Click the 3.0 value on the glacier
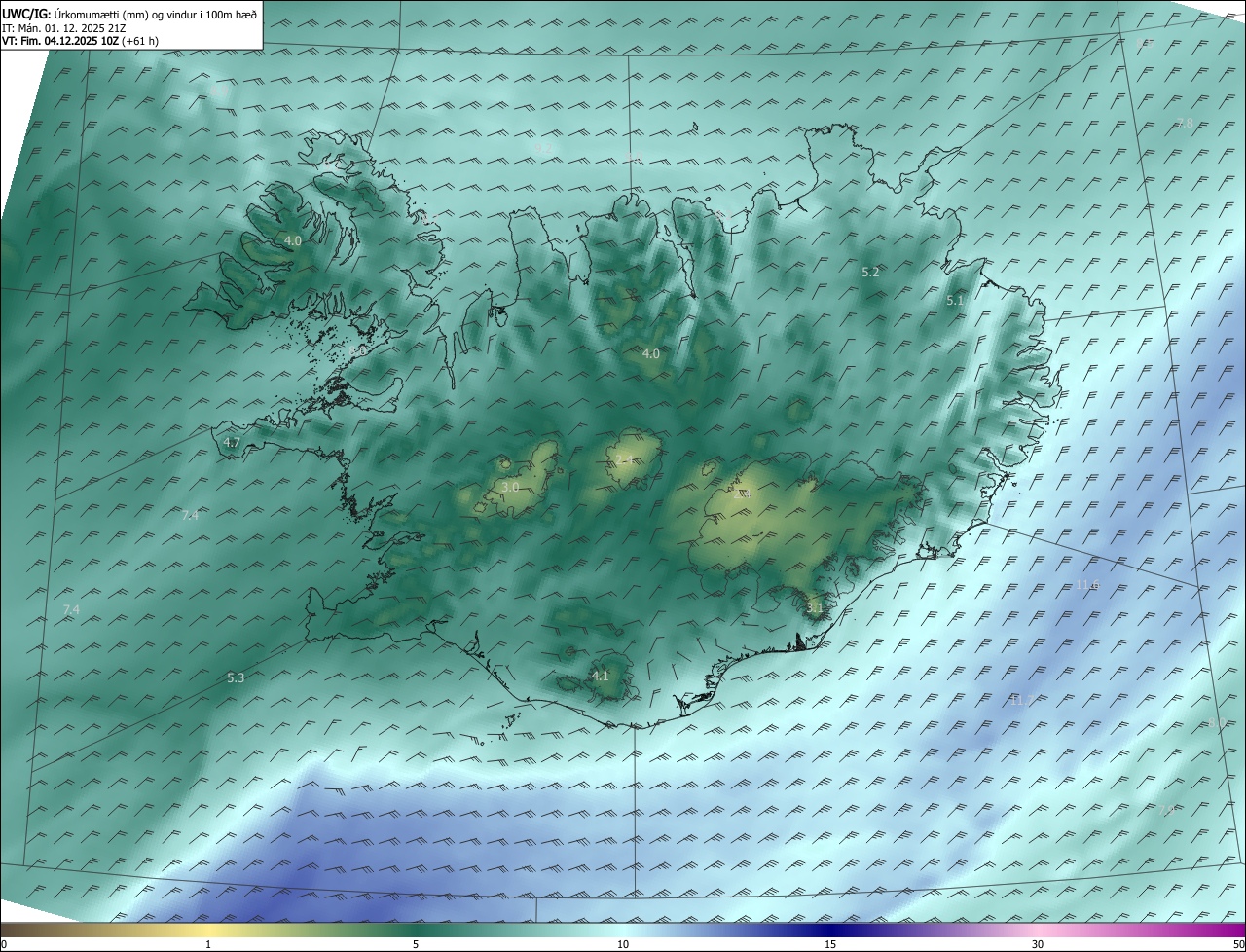The height and width of the screenshot is (952, 1246). (510, 487)
